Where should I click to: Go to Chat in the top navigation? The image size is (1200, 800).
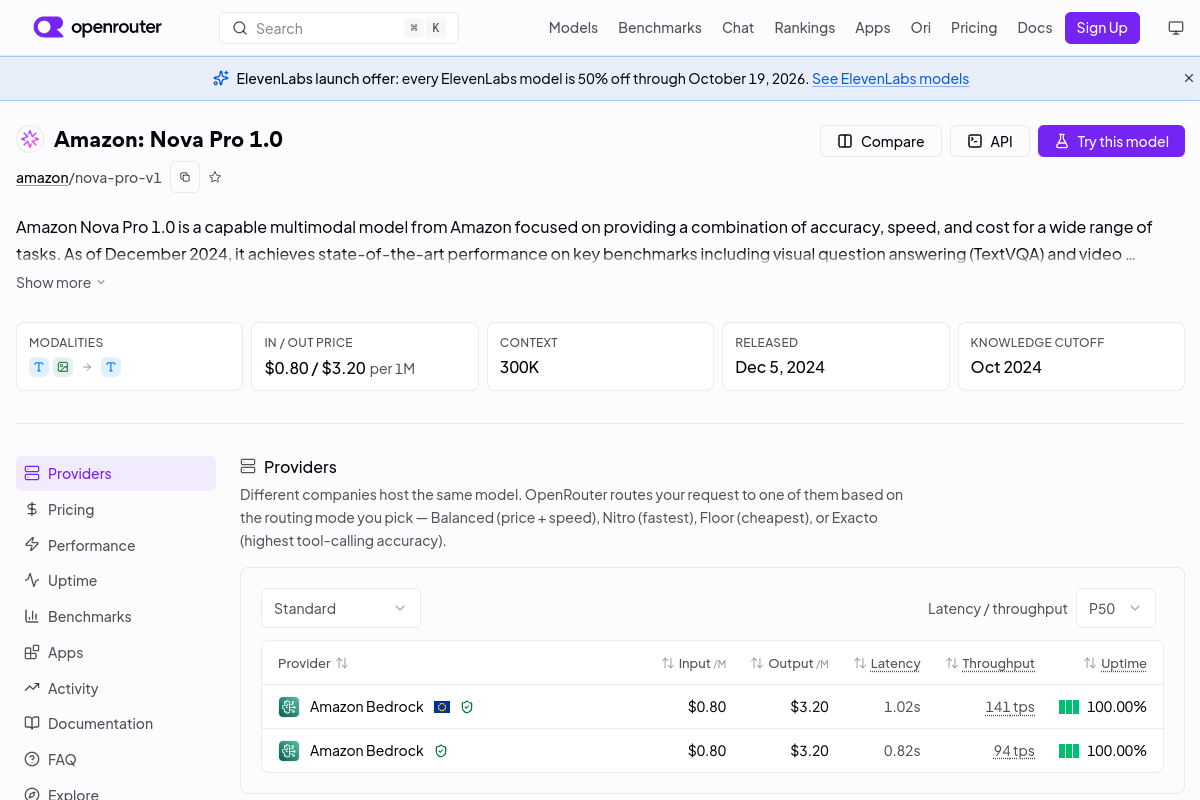(x=738, y=28)
